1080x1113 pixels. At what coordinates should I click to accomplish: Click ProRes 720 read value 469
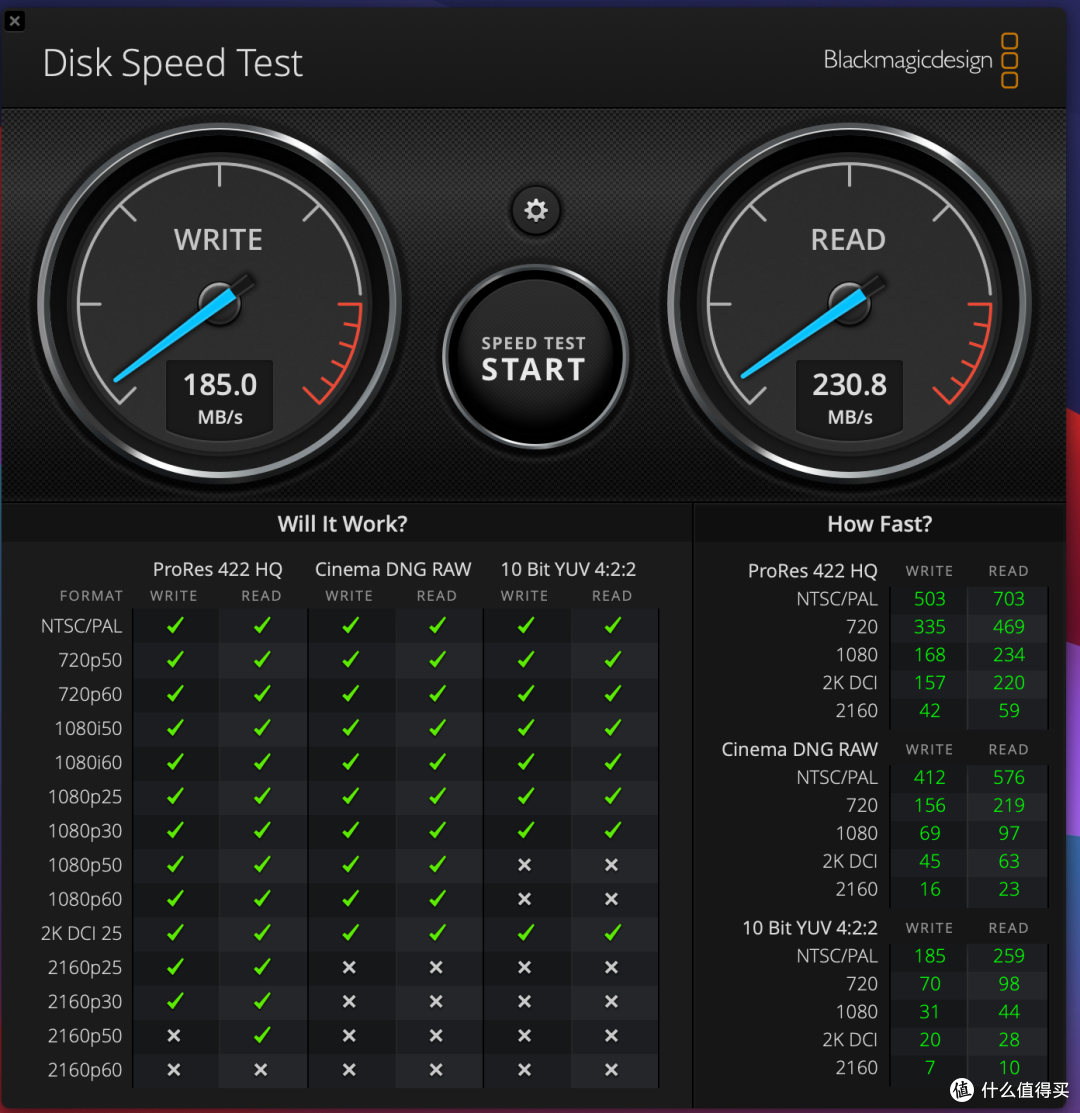1008,627
